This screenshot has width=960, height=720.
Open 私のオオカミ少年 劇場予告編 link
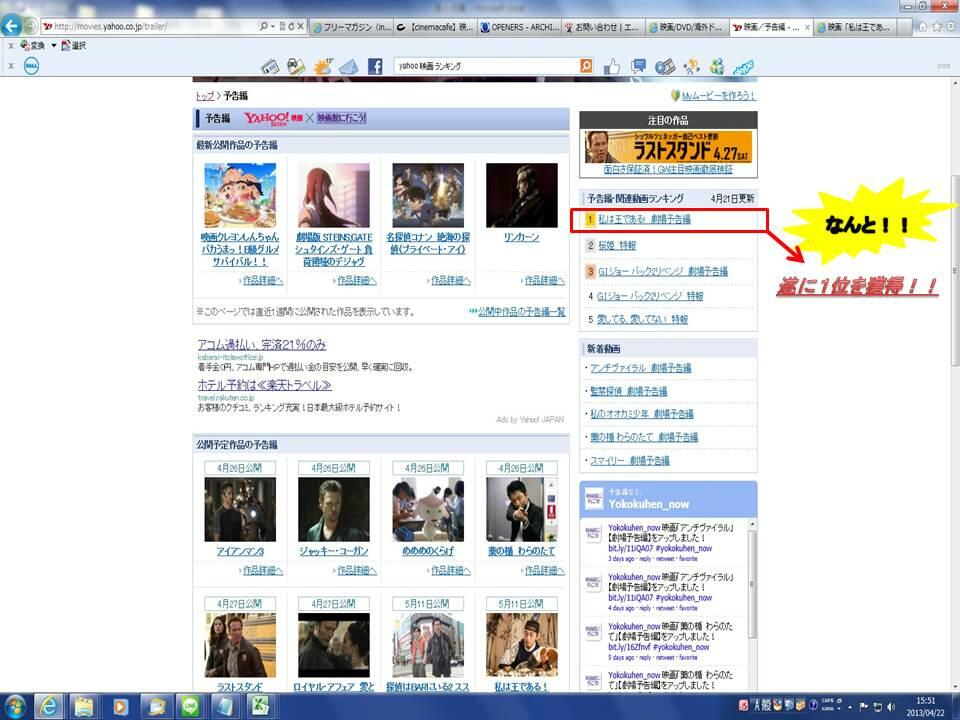(x=642, y=414)
